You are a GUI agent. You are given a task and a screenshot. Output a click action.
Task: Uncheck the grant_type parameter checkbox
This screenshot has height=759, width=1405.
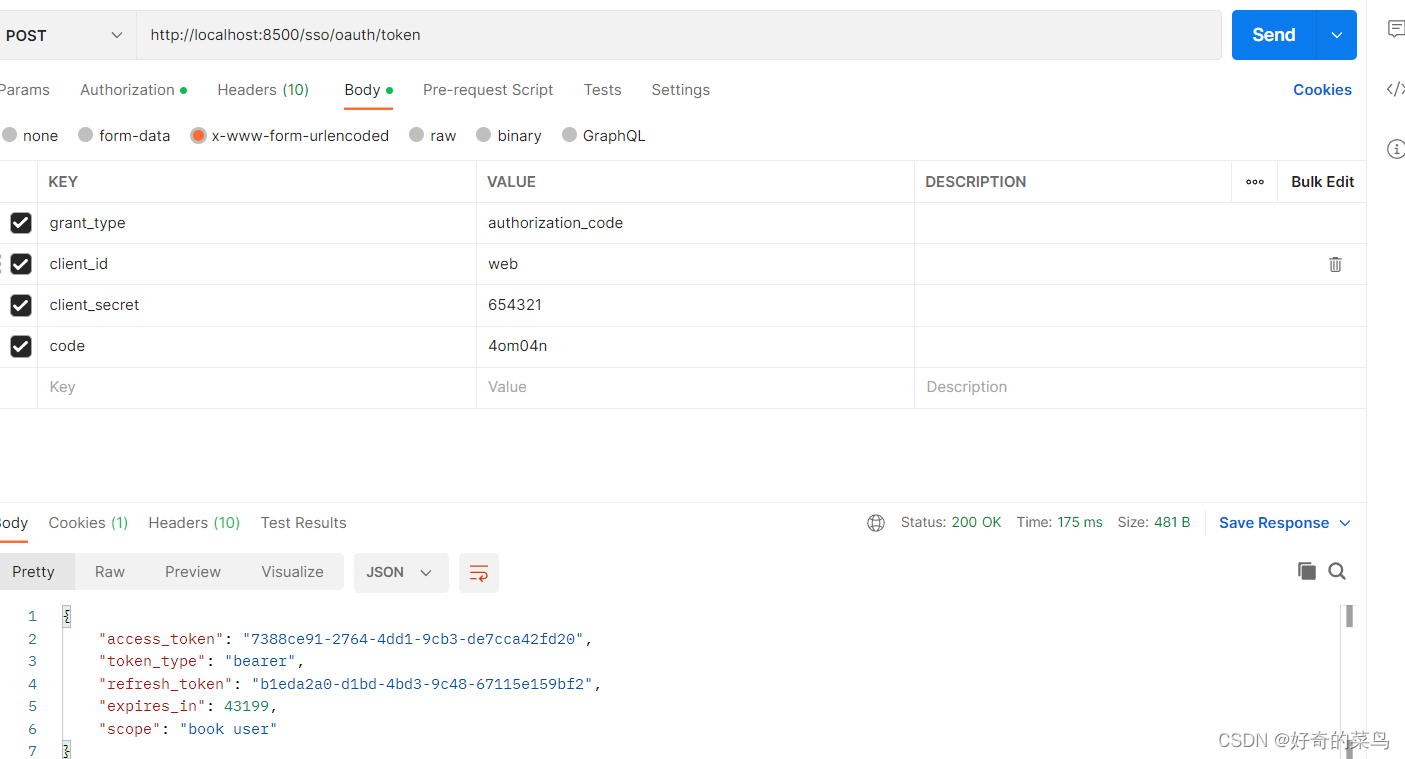tap(21, 222)
